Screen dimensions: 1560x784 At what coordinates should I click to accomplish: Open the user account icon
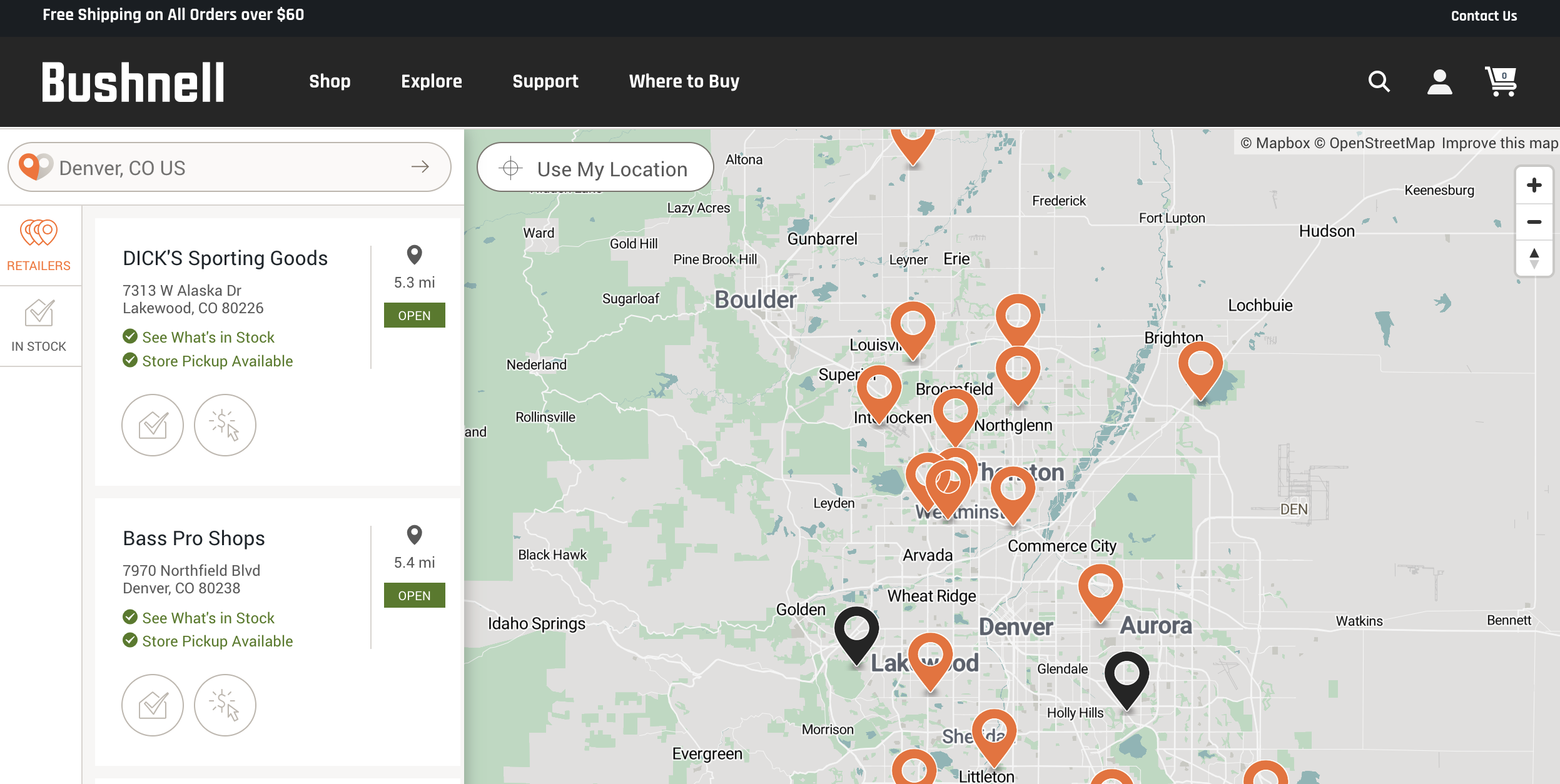pos(1439,81)
